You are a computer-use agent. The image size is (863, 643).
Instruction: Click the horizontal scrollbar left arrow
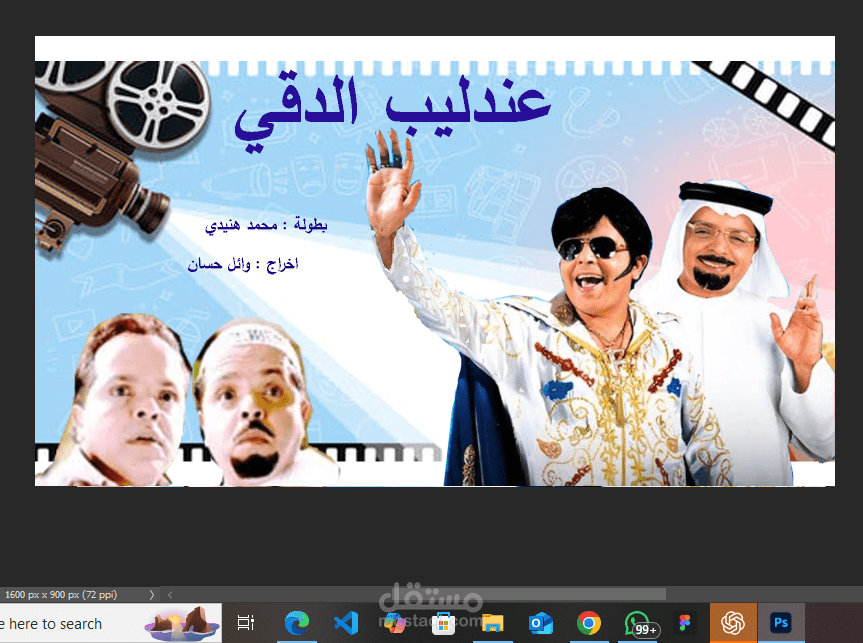coord(170,595)
